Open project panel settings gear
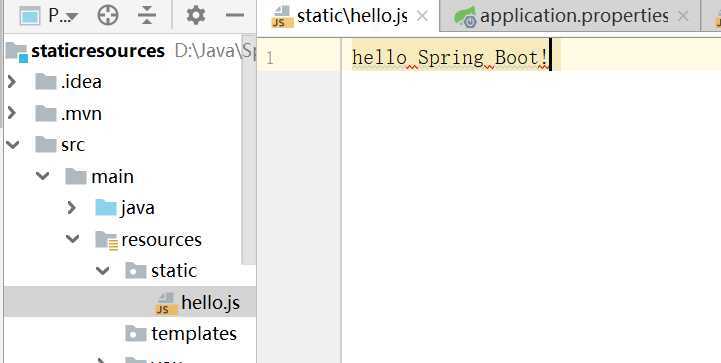Viewport: 721px width, 363px height. [x=196, y=16]
